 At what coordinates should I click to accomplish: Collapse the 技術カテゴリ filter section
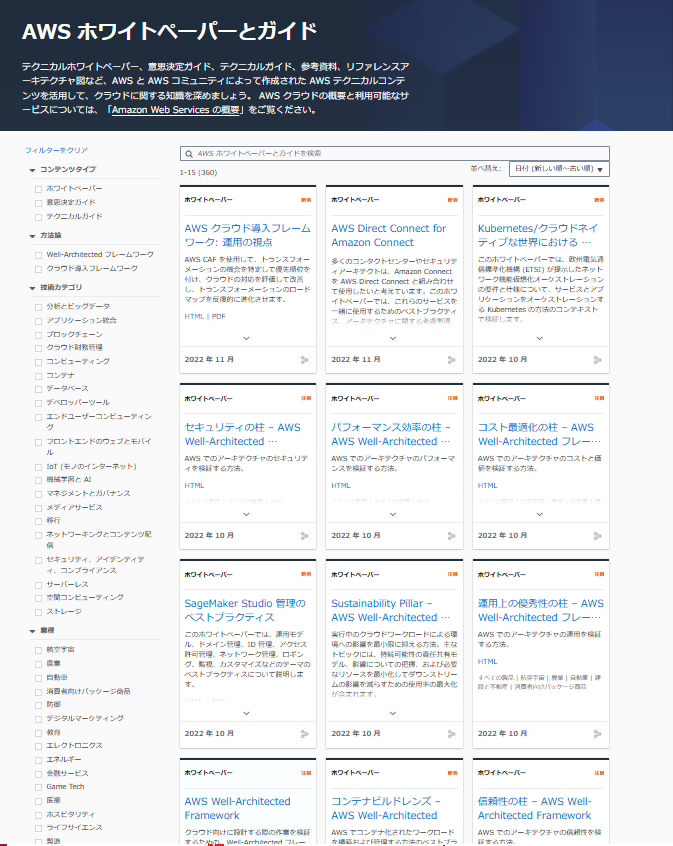32,288
